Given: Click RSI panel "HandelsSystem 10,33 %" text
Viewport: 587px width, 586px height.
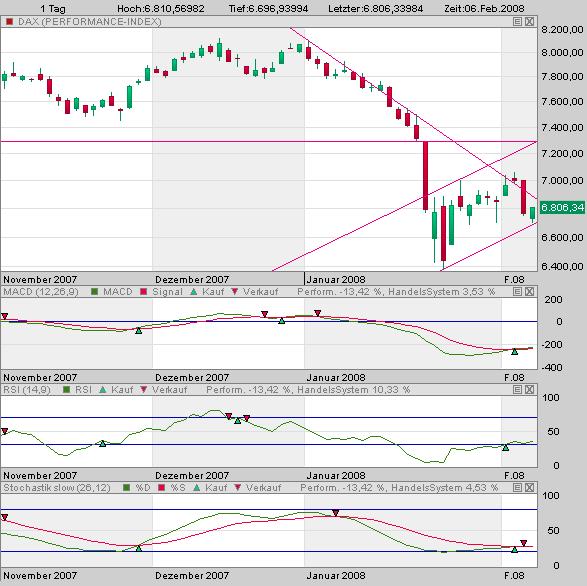Looking at the screenshot, I should [x=353, y=390].
